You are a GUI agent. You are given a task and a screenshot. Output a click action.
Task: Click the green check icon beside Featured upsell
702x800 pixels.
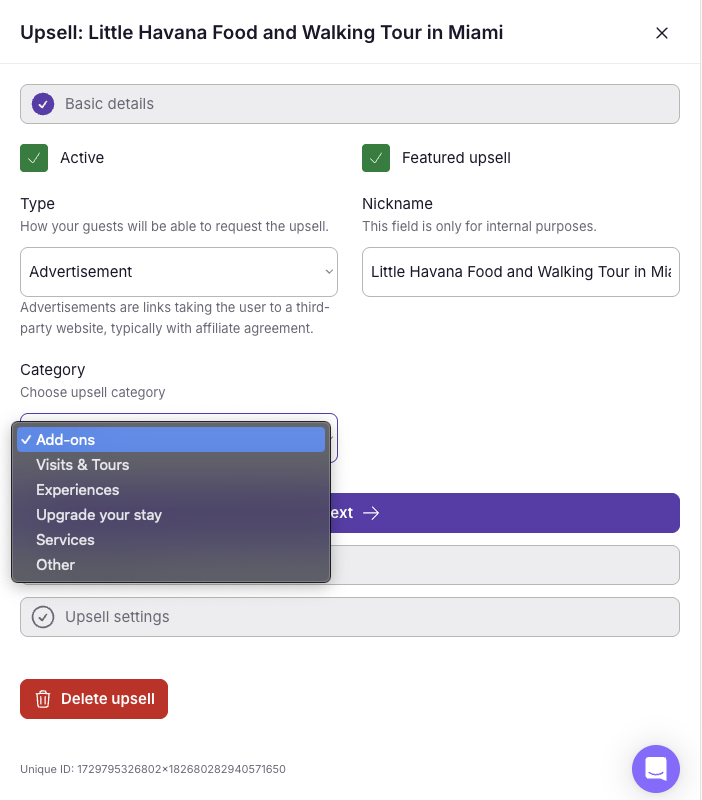click(x=376, y=158)
